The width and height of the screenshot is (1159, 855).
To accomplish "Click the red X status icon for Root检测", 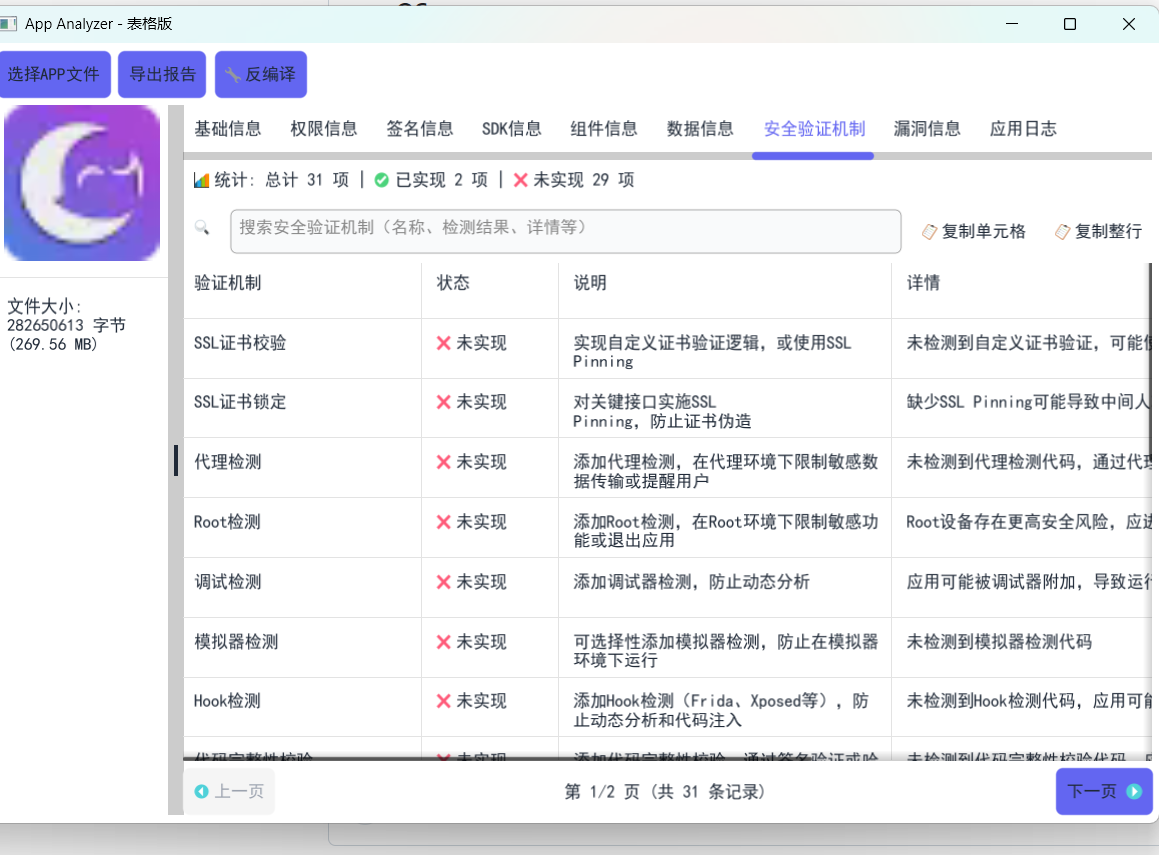I will tap(443, 522).
